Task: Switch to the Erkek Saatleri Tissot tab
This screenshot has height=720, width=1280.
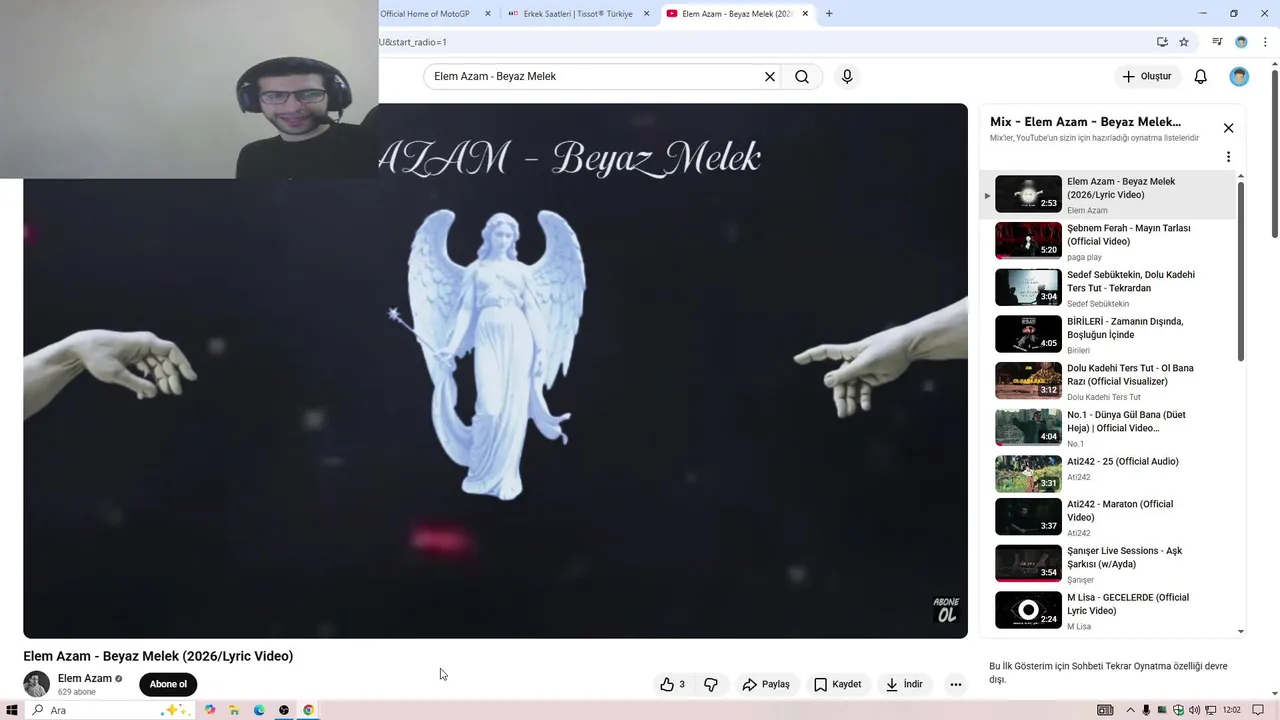Action: [578, 14]
